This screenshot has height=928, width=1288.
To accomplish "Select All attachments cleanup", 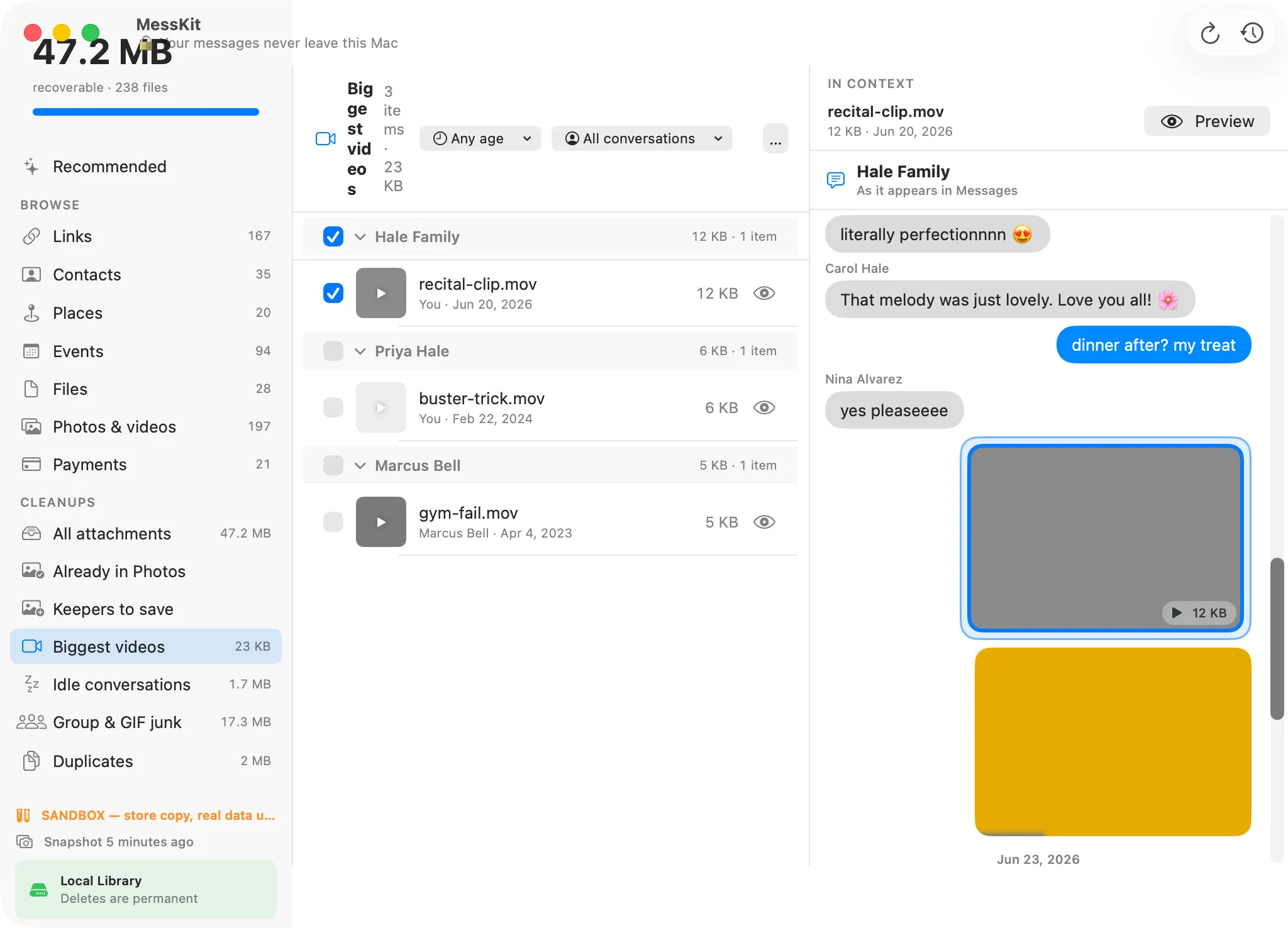I will (x=146, y=534).
